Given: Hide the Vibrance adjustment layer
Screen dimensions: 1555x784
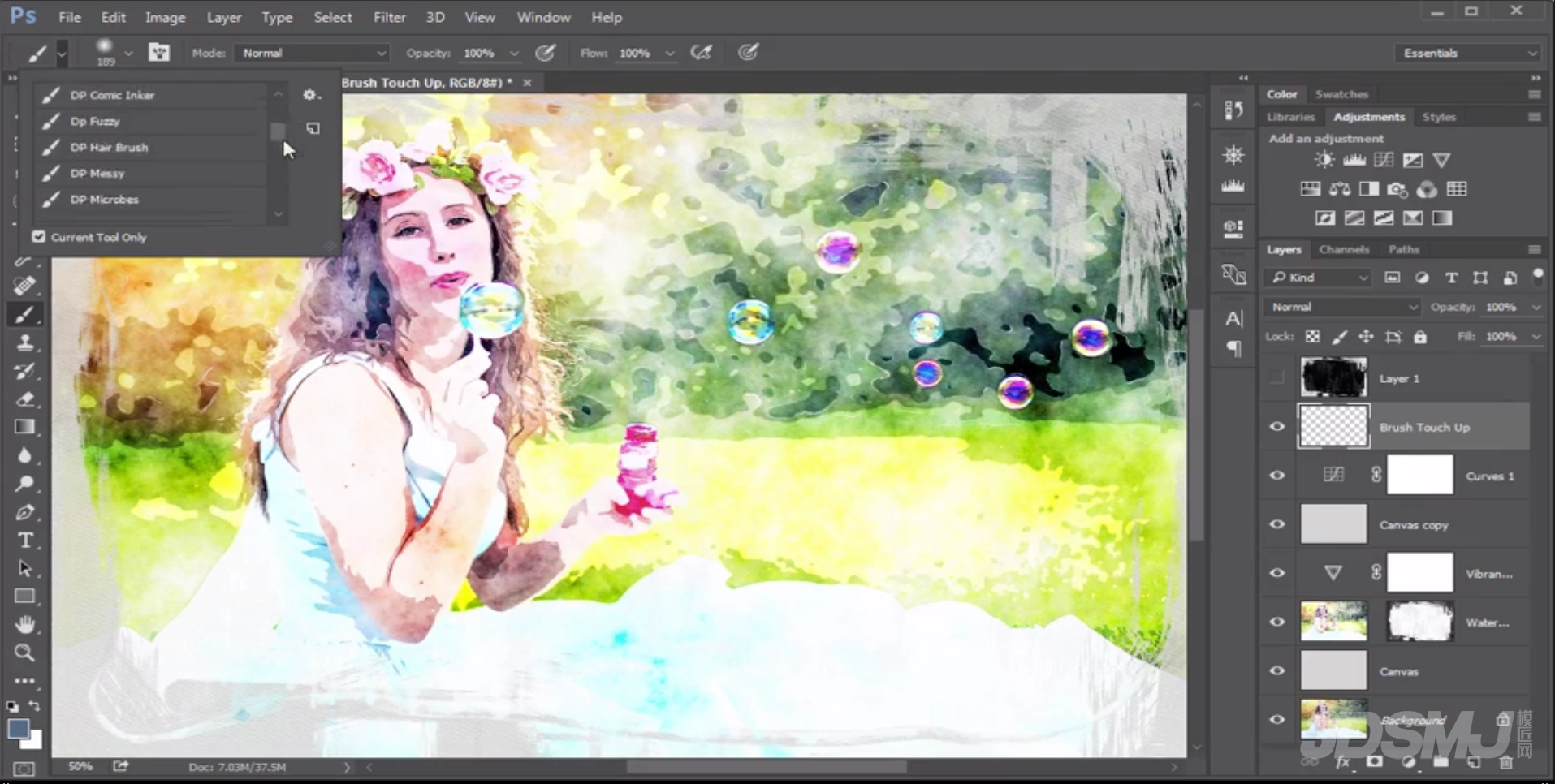Looking at the screenshot, I should click(x=1277, y=573).
